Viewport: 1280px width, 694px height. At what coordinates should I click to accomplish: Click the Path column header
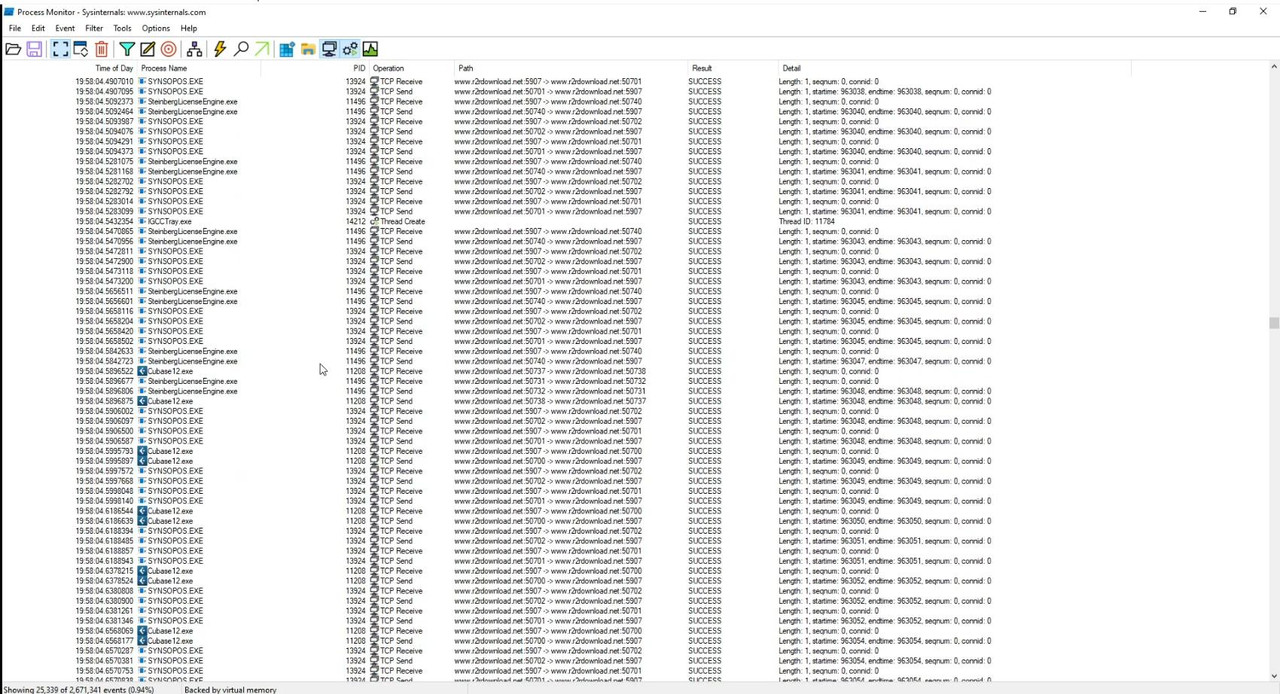click(x=466, y=68)
